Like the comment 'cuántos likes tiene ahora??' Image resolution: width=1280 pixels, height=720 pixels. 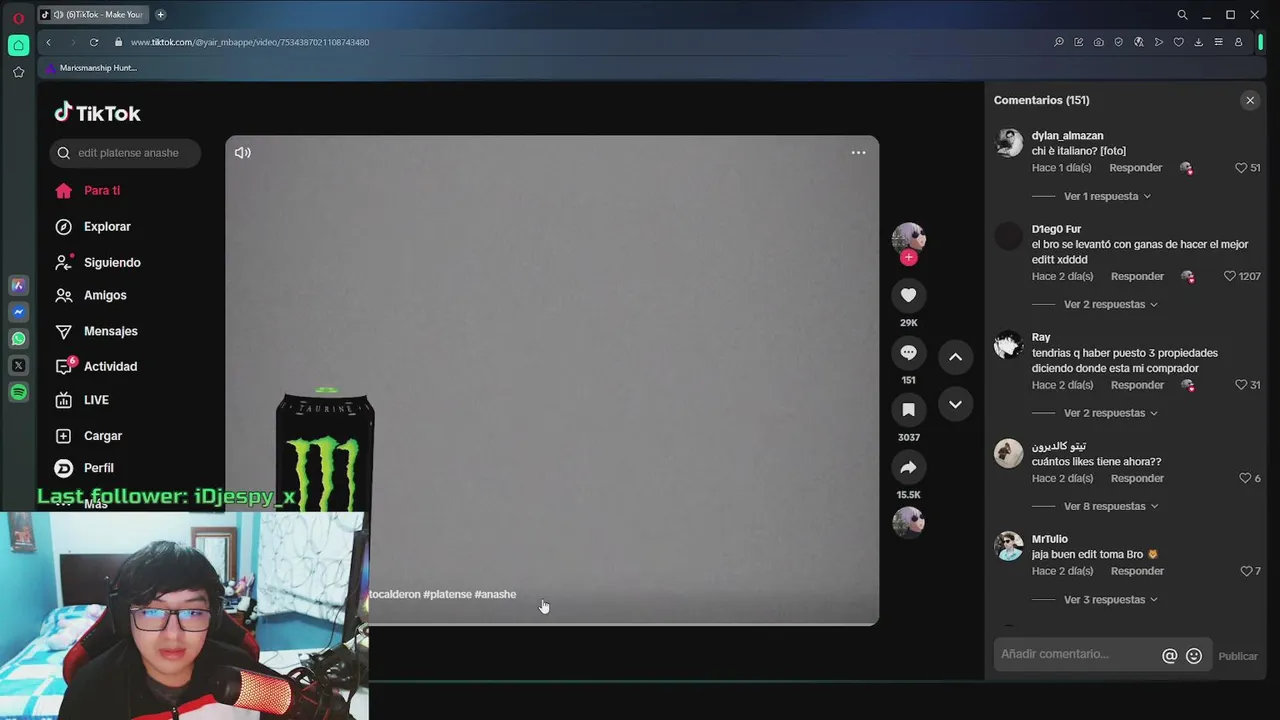1245,478
